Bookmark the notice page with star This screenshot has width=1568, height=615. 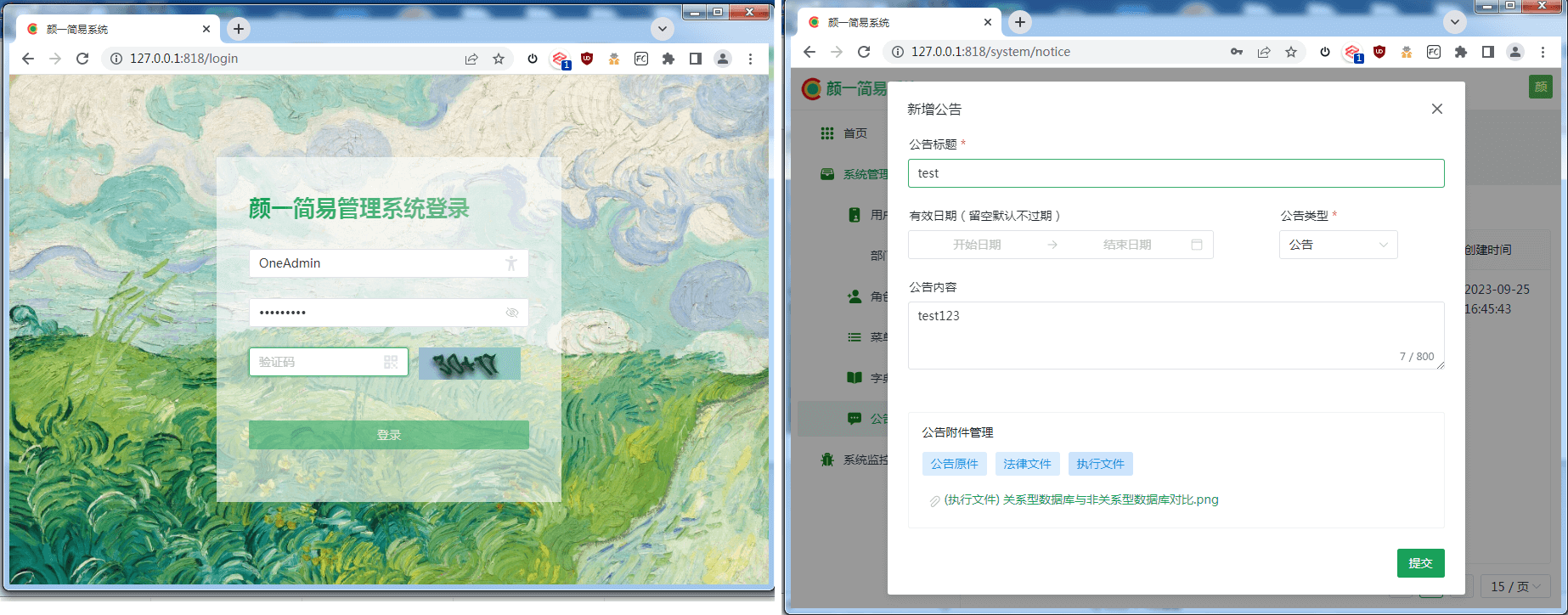point(1291,52)
